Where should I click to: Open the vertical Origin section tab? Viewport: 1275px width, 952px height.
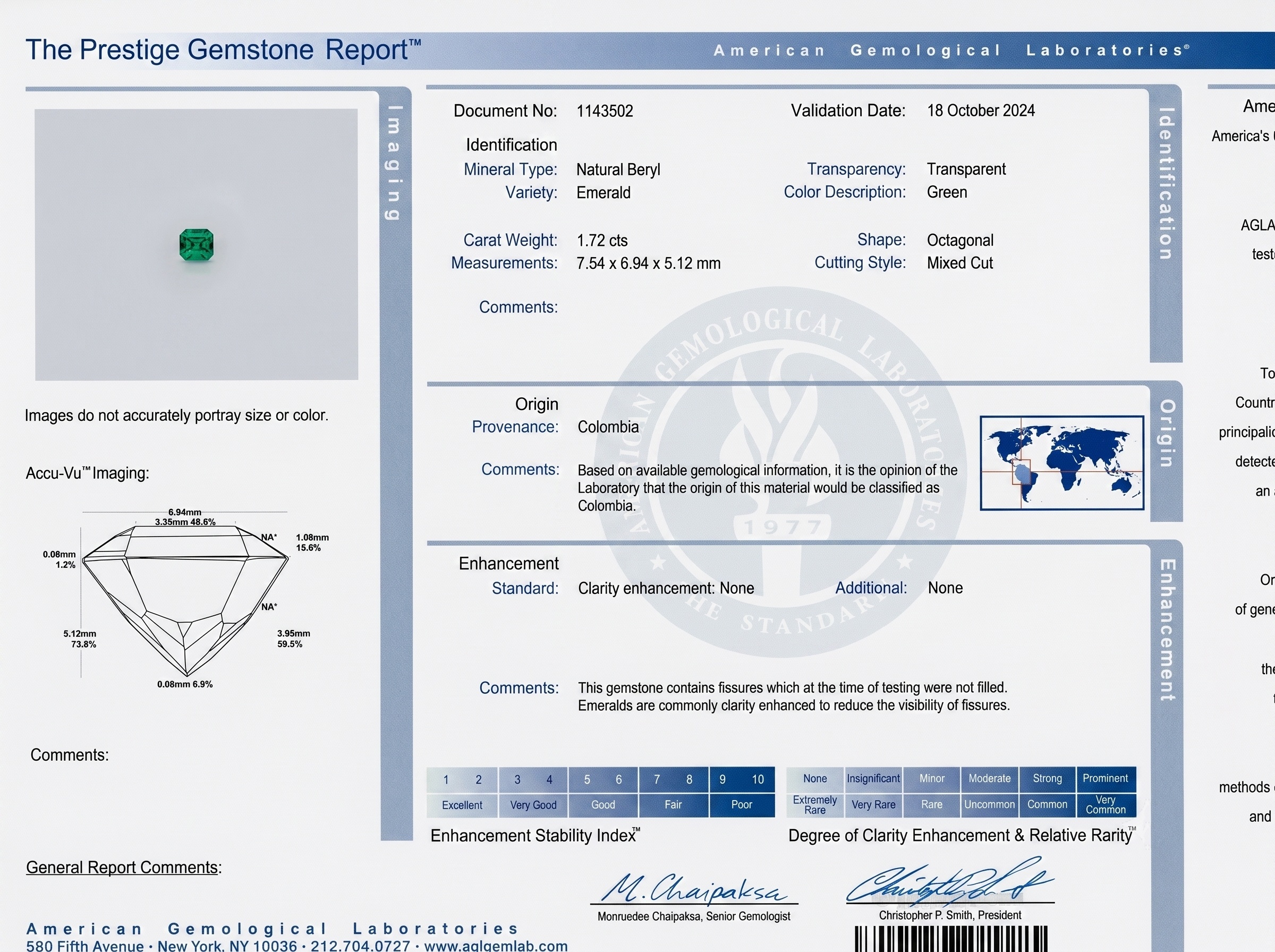tap(1166, 433)
